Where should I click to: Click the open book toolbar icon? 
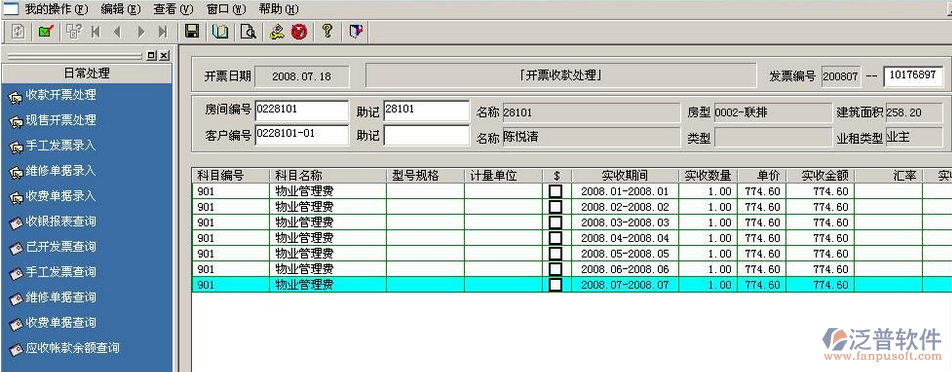tap(220, 32)
